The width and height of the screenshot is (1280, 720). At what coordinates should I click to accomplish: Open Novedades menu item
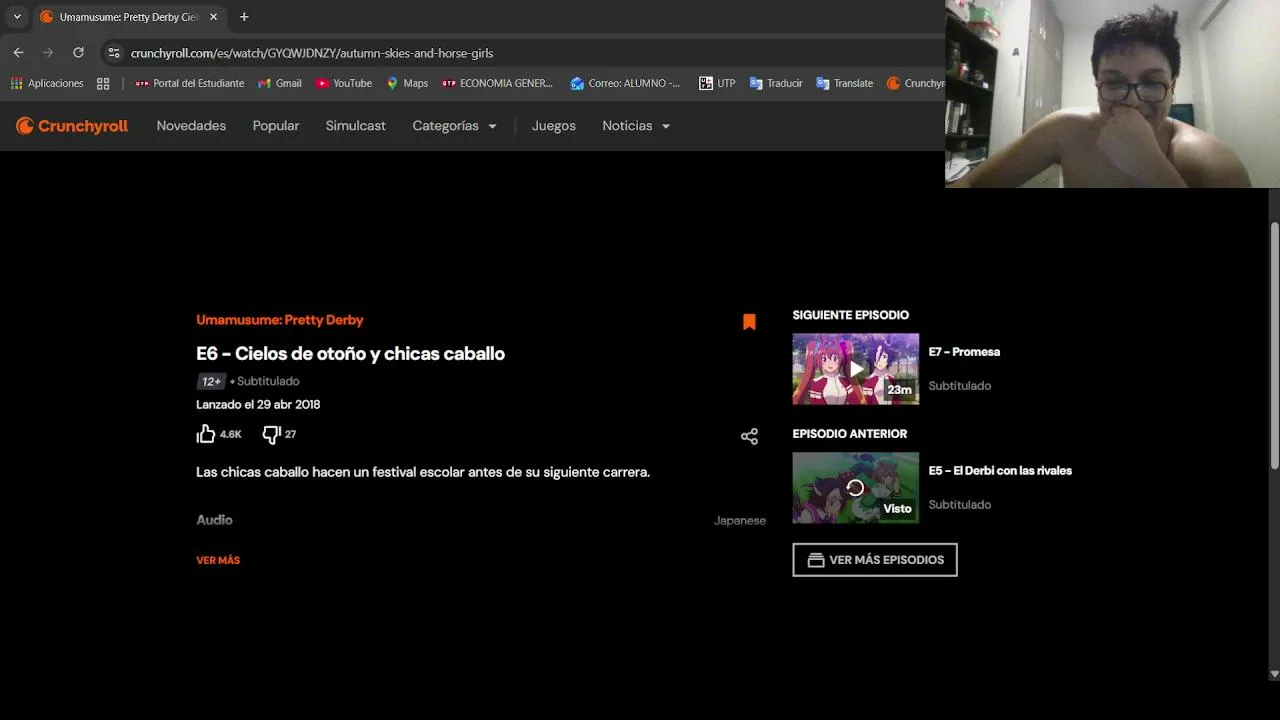pos(191,126)
